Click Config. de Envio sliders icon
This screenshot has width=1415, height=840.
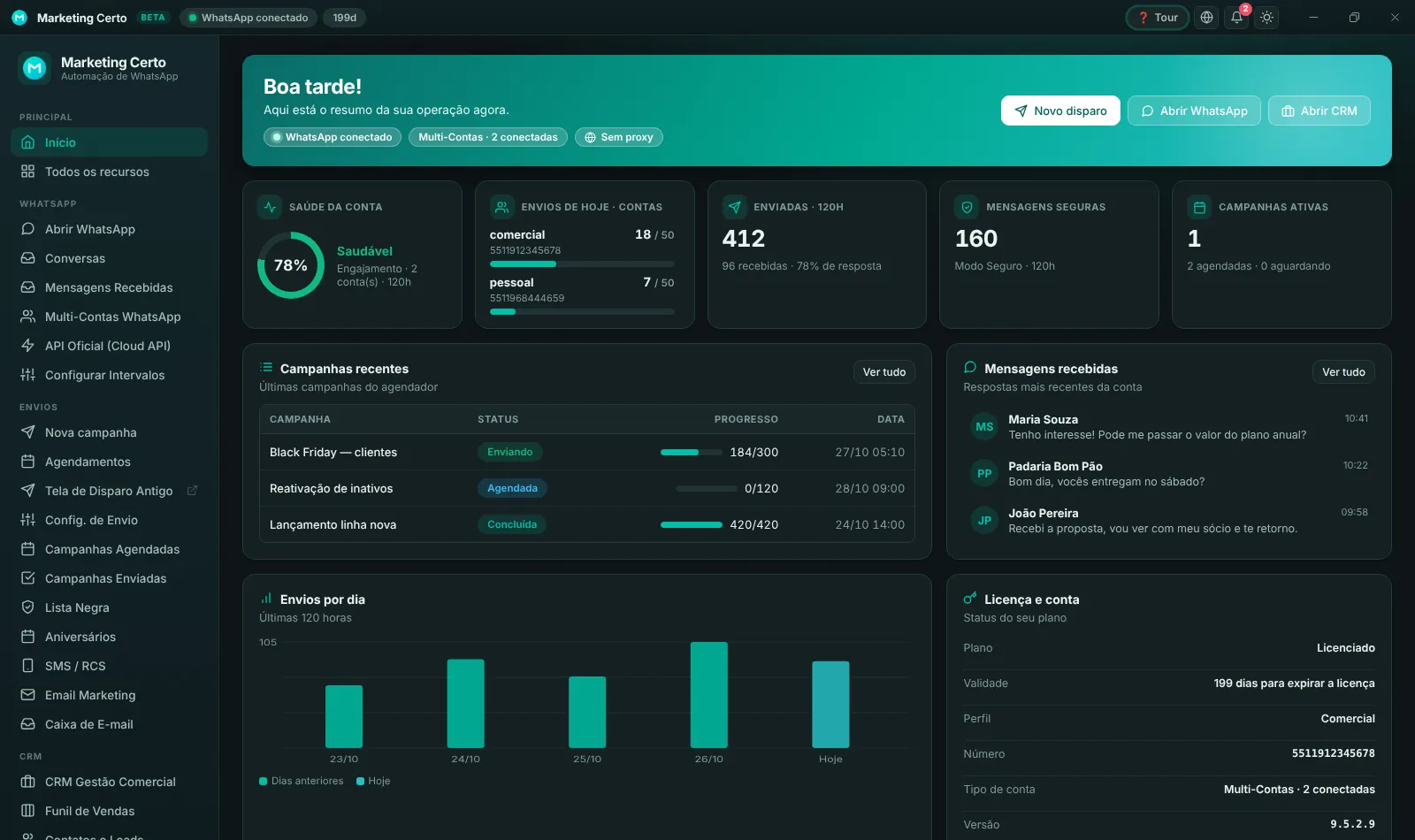[27, 520]
